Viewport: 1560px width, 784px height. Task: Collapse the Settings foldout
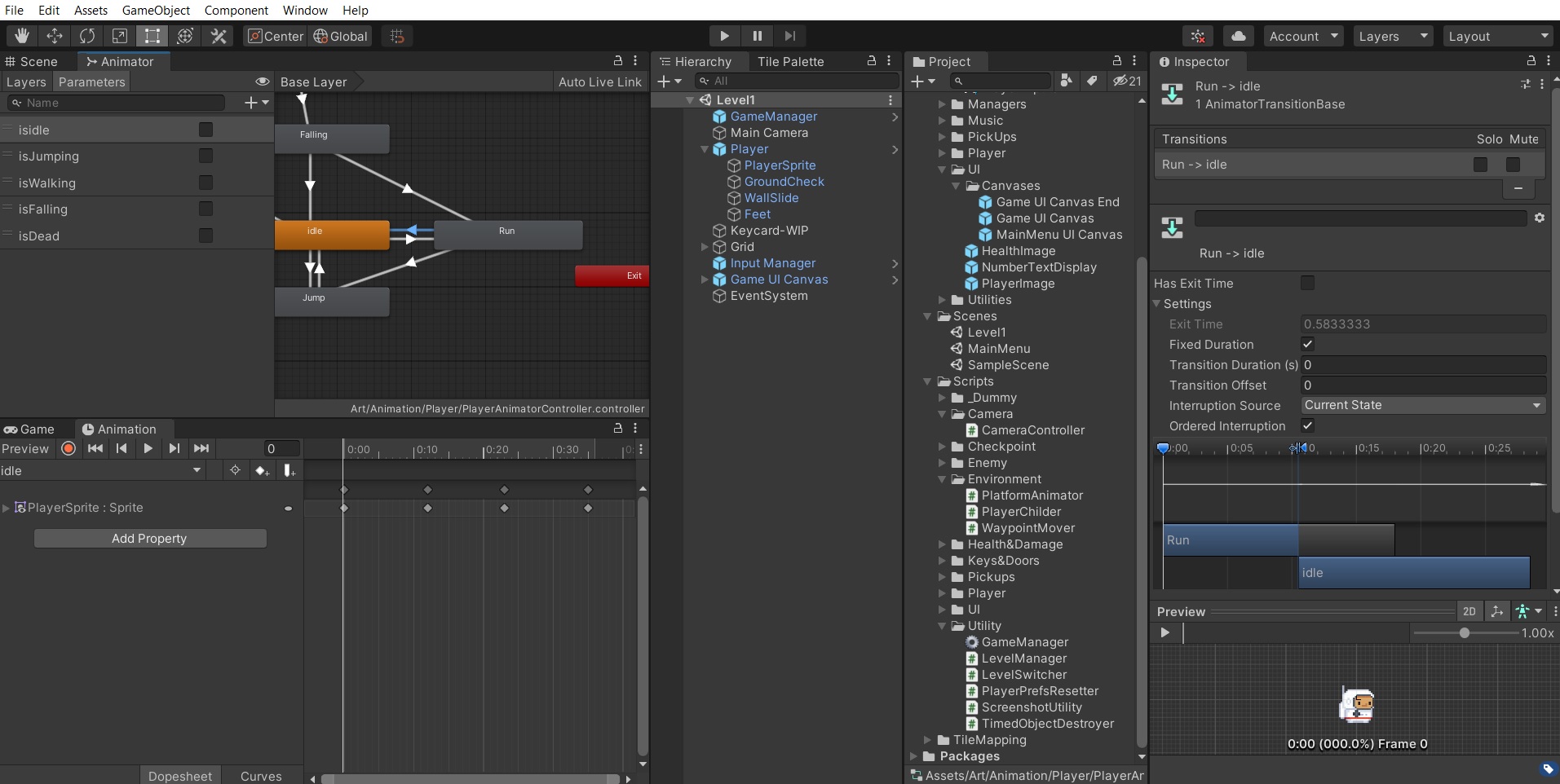1156,303
